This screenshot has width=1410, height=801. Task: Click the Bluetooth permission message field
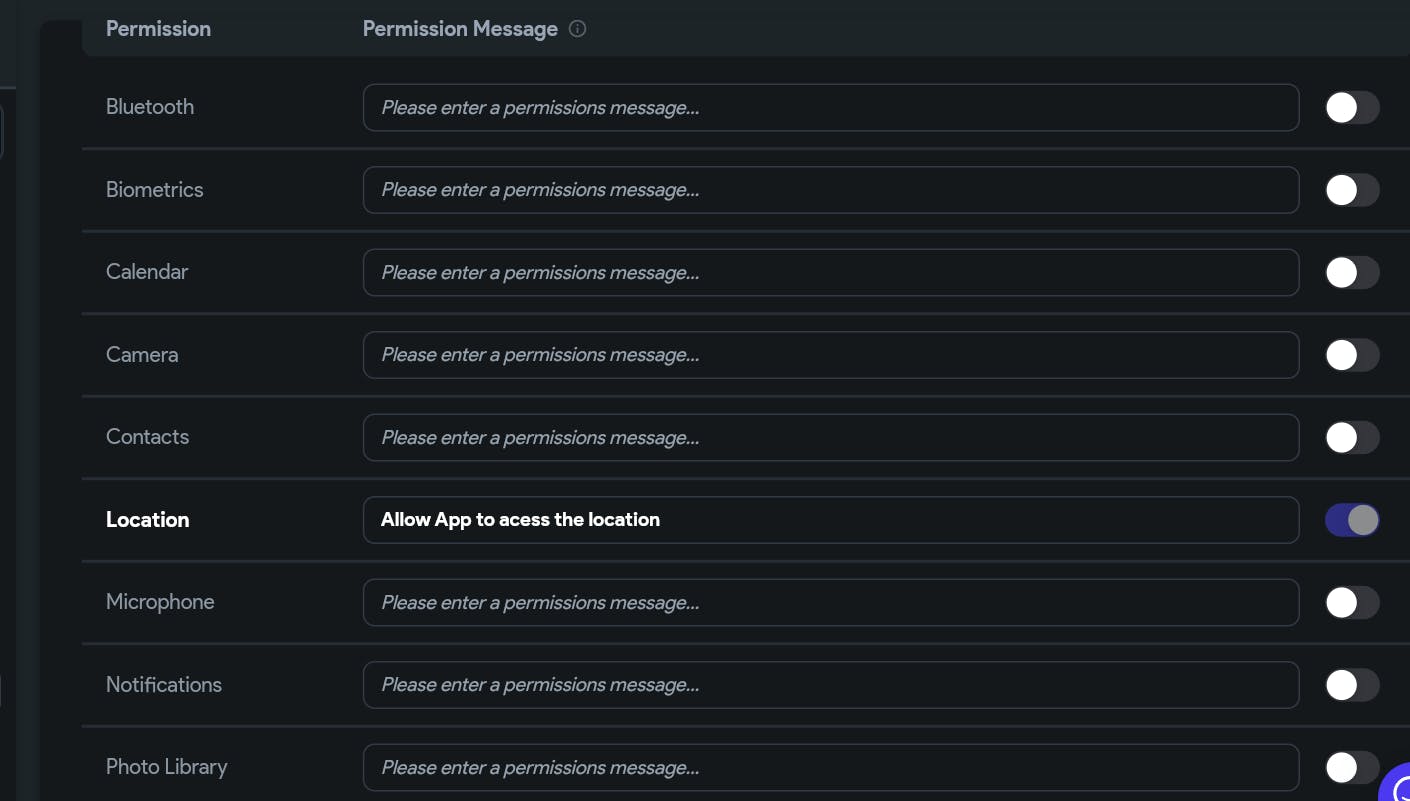coord(830,108)
